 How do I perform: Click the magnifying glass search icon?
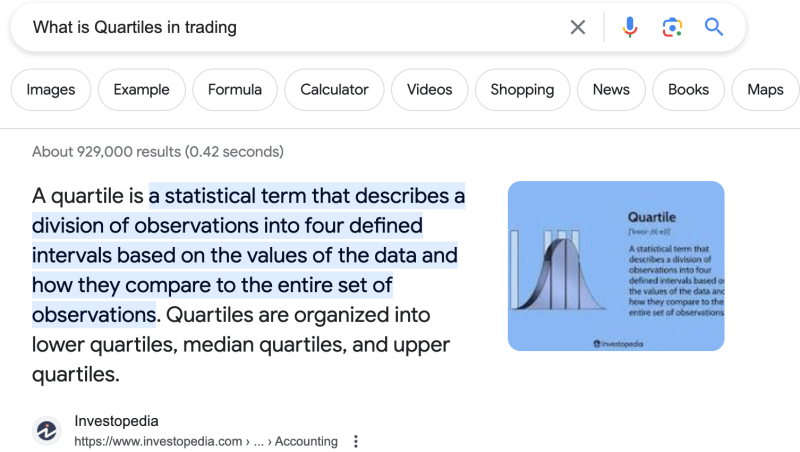click(x=714, y=28)
